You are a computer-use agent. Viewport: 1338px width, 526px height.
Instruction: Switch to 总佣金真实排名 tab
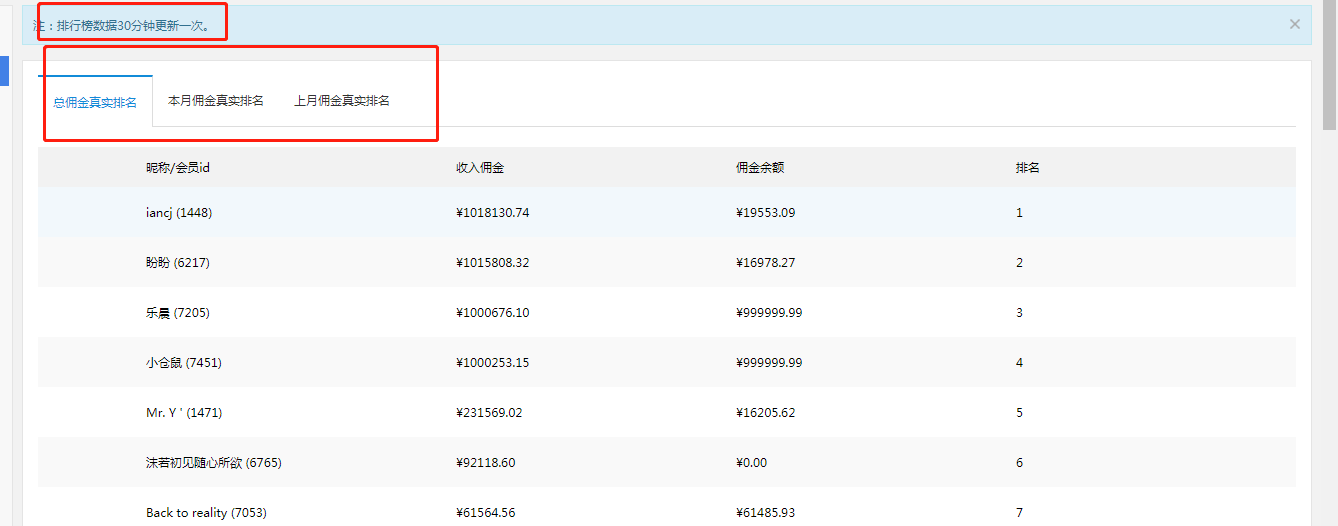click(x=95, y=102)
